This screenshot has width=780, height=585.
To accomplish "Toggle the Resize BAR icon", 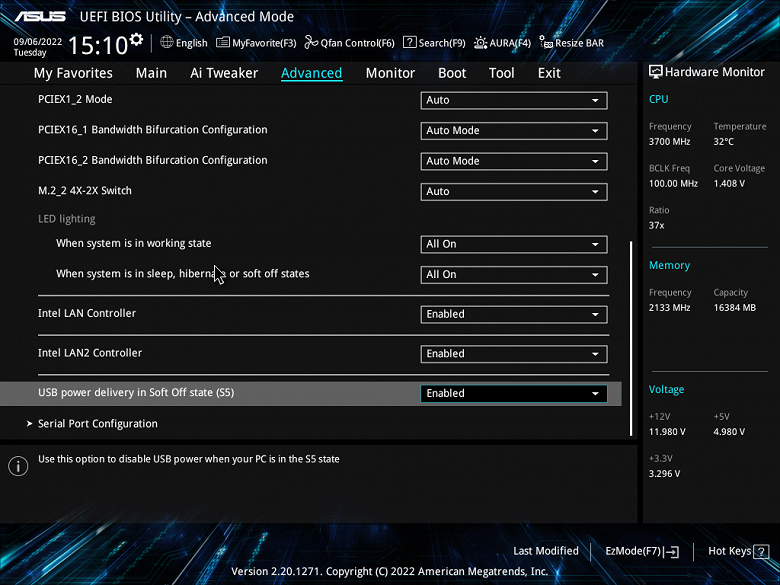I will point(546,43).
